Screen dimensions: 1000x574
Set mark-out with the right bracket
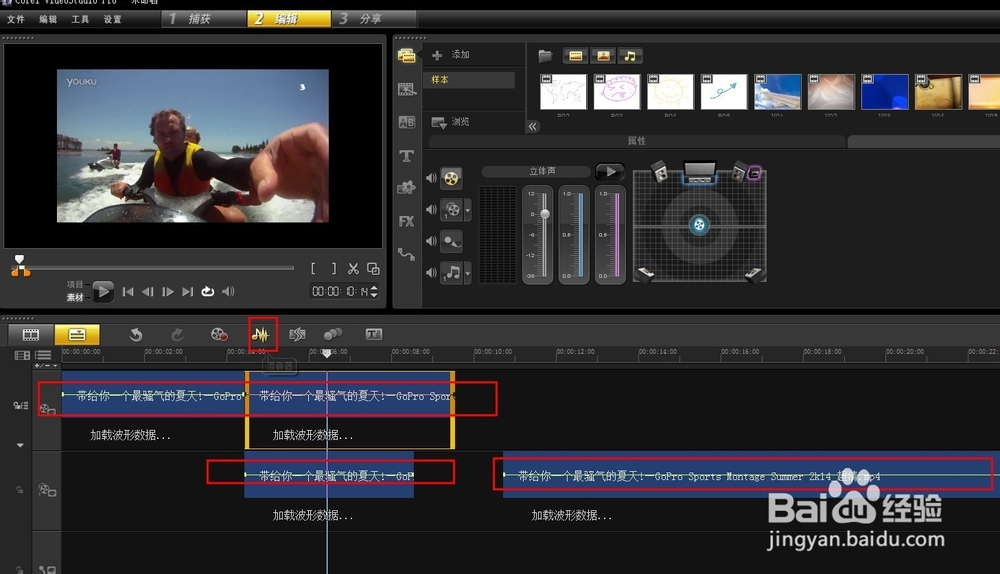pos(334,269)
